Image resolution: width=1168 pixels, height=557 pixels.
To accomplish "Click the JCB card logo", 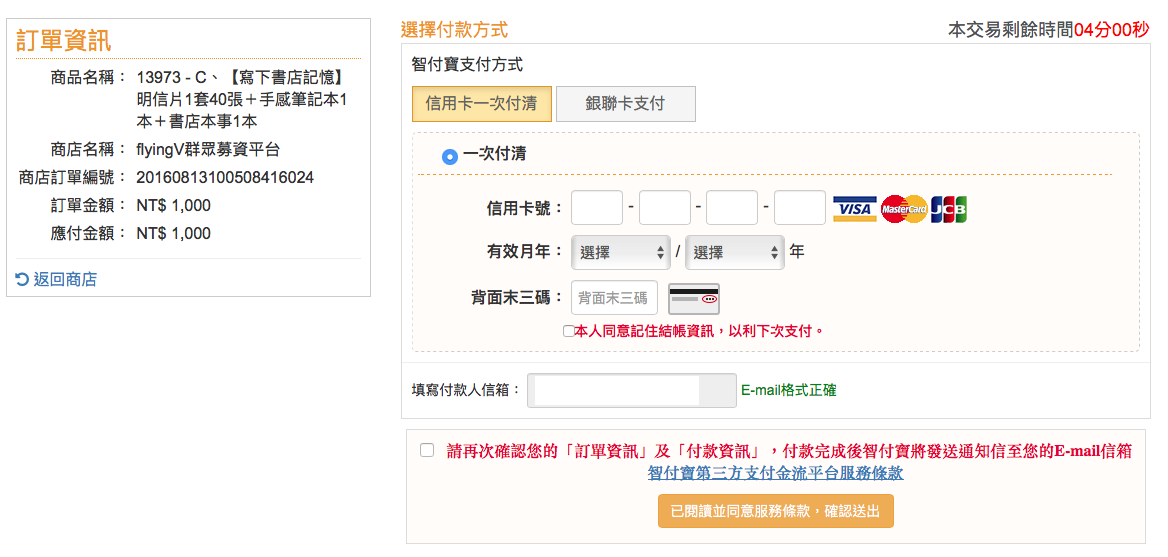I will coord(949,208).
